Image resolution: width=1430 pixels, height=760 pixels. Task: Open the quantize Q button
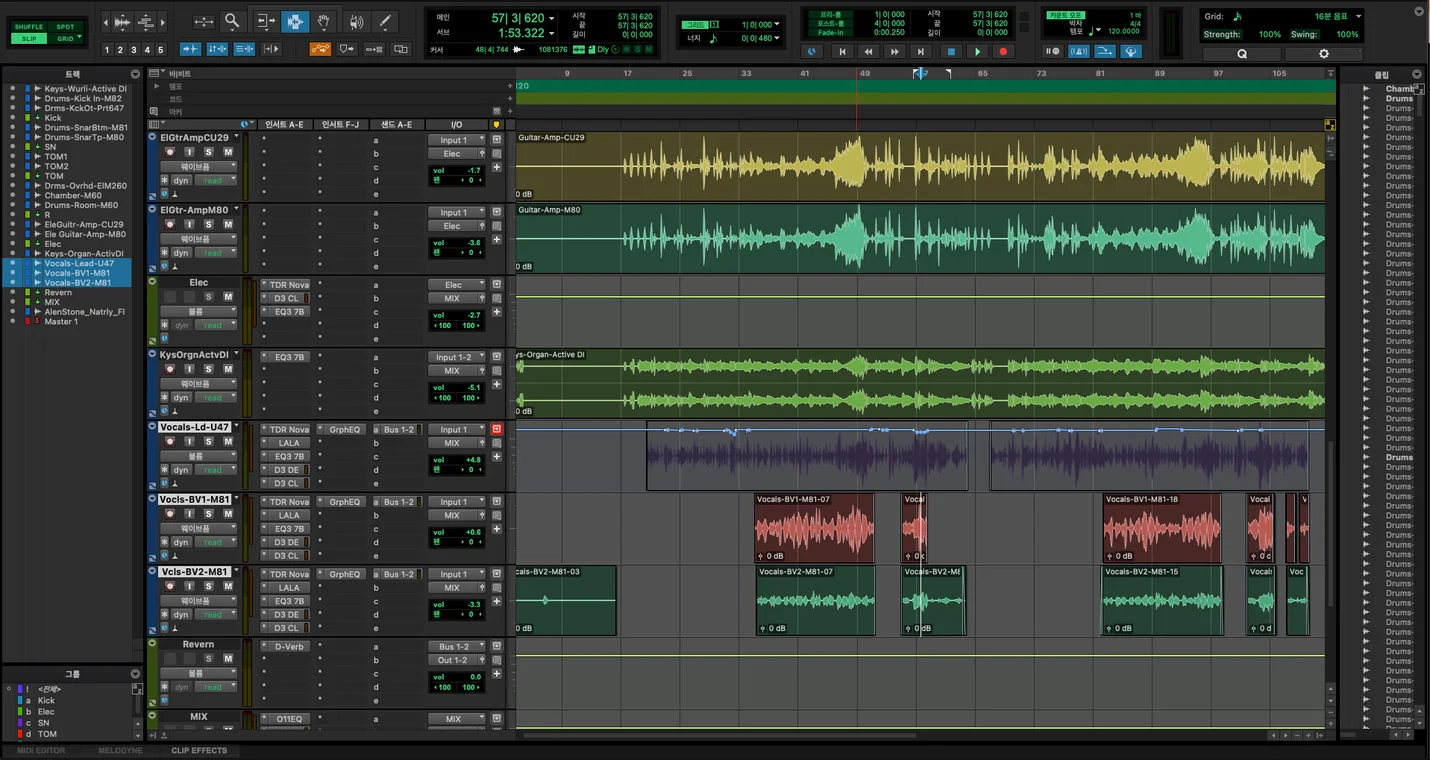1242,54
